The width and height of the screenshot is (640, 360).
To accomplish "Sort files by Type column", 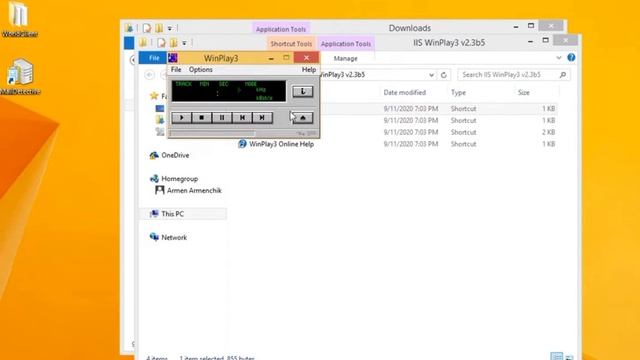I will [x=458, y=93].
